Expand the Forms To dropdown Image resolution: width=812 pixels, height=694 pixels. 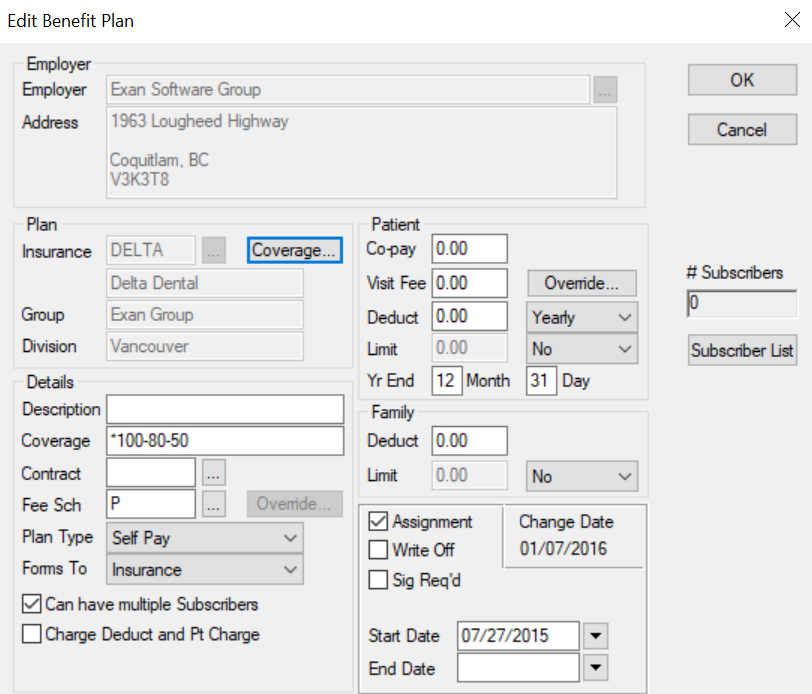205,570
